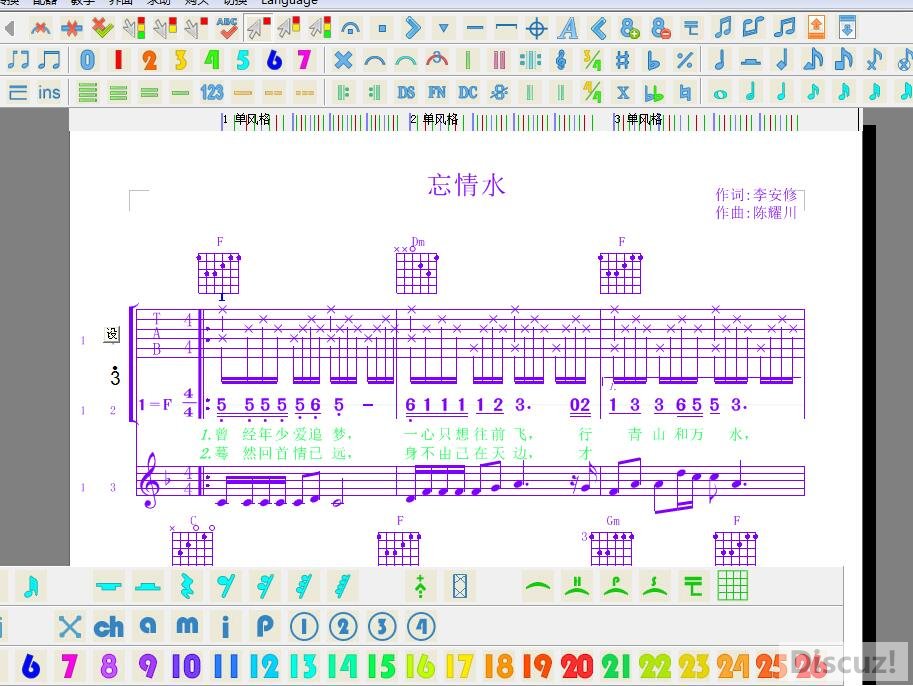Select the 'p' thumb fingering button
This screenshot has width=913, height=686.
click(265, 627)
